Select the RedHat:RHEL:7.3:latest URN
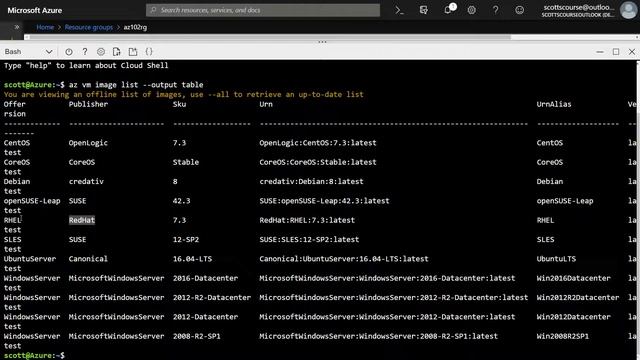640x360 pixels. coord(307,220)
